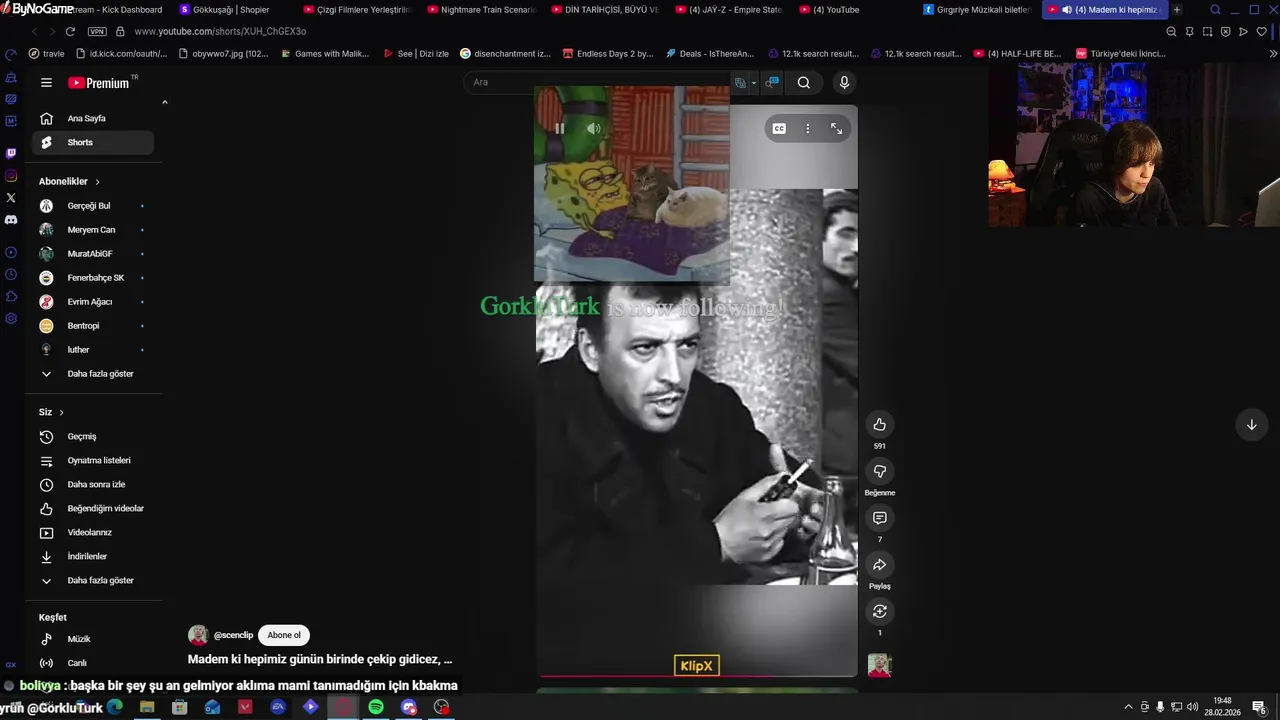Click the YouTube address bar URL
Viewport: 1280px width, 720px height.
coord(220,31)
